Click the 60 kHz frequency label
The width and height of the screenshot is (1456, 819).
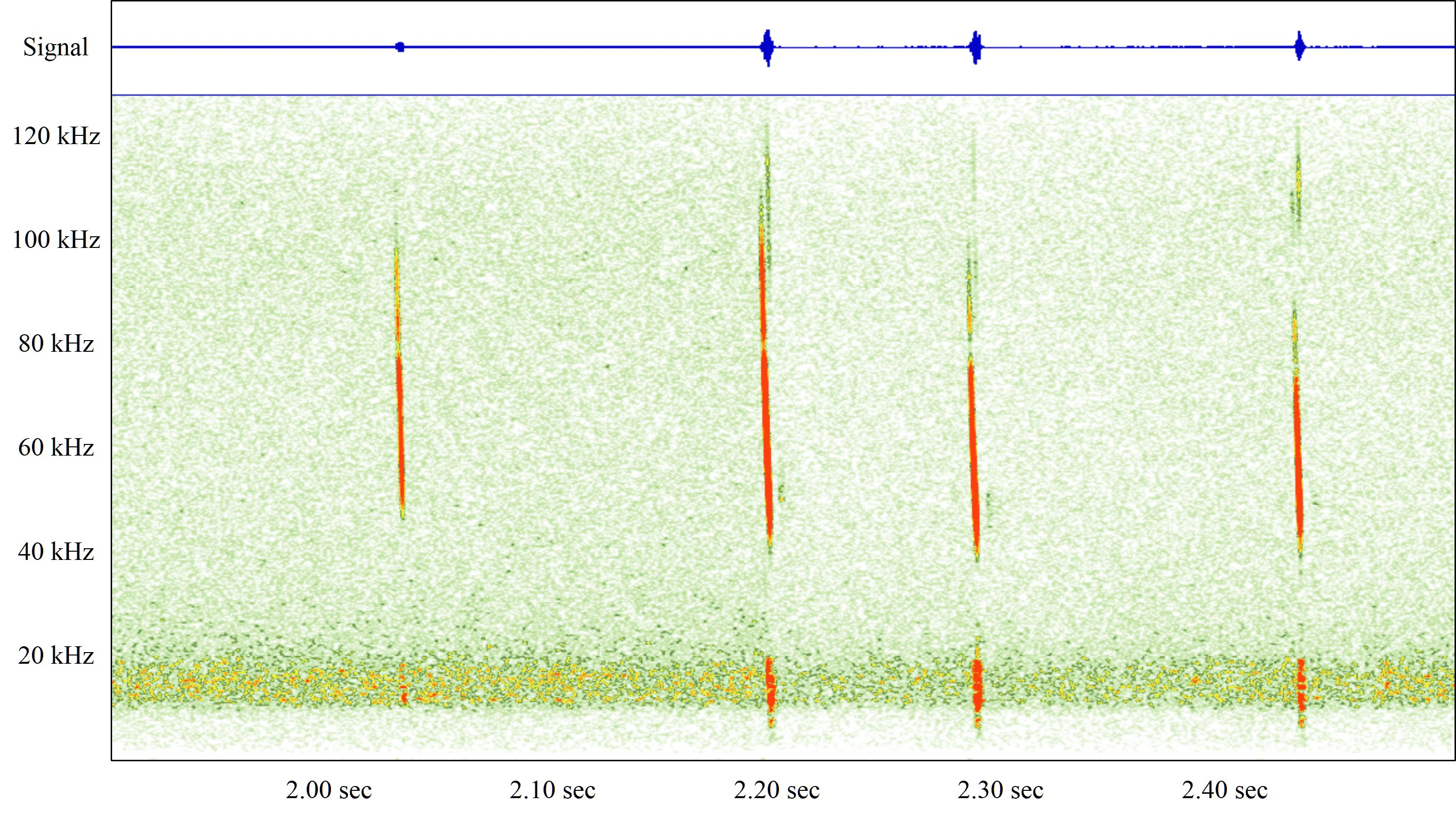click(56, 447)
